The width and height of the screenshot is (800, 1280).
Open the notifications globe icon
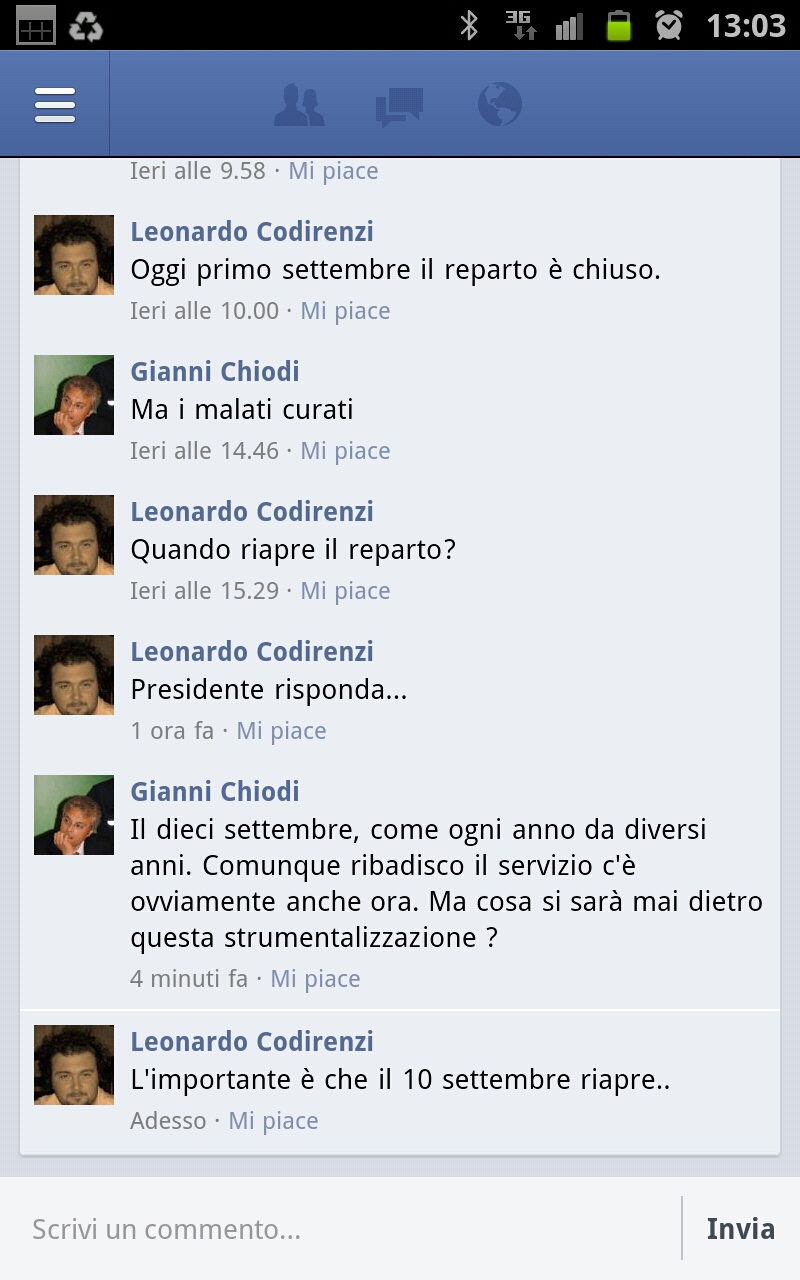[500, 104]
